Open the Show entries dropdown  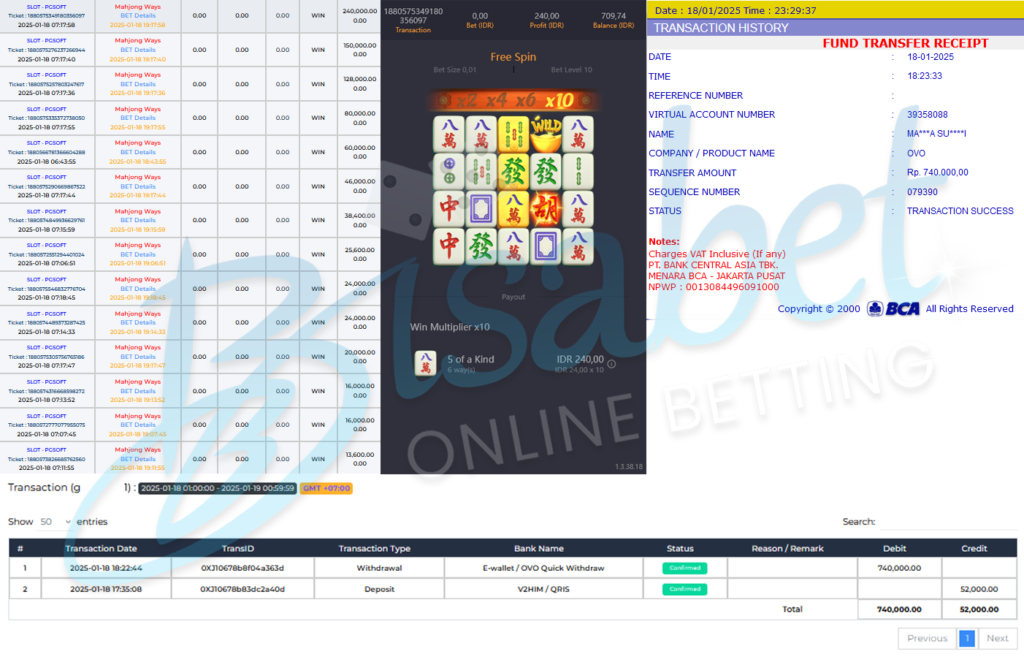(x=55, y=522)
